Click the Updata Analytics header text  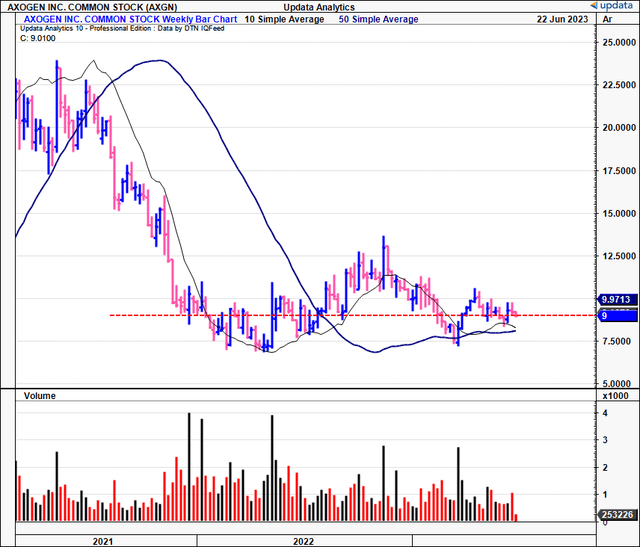coord(319,7)
